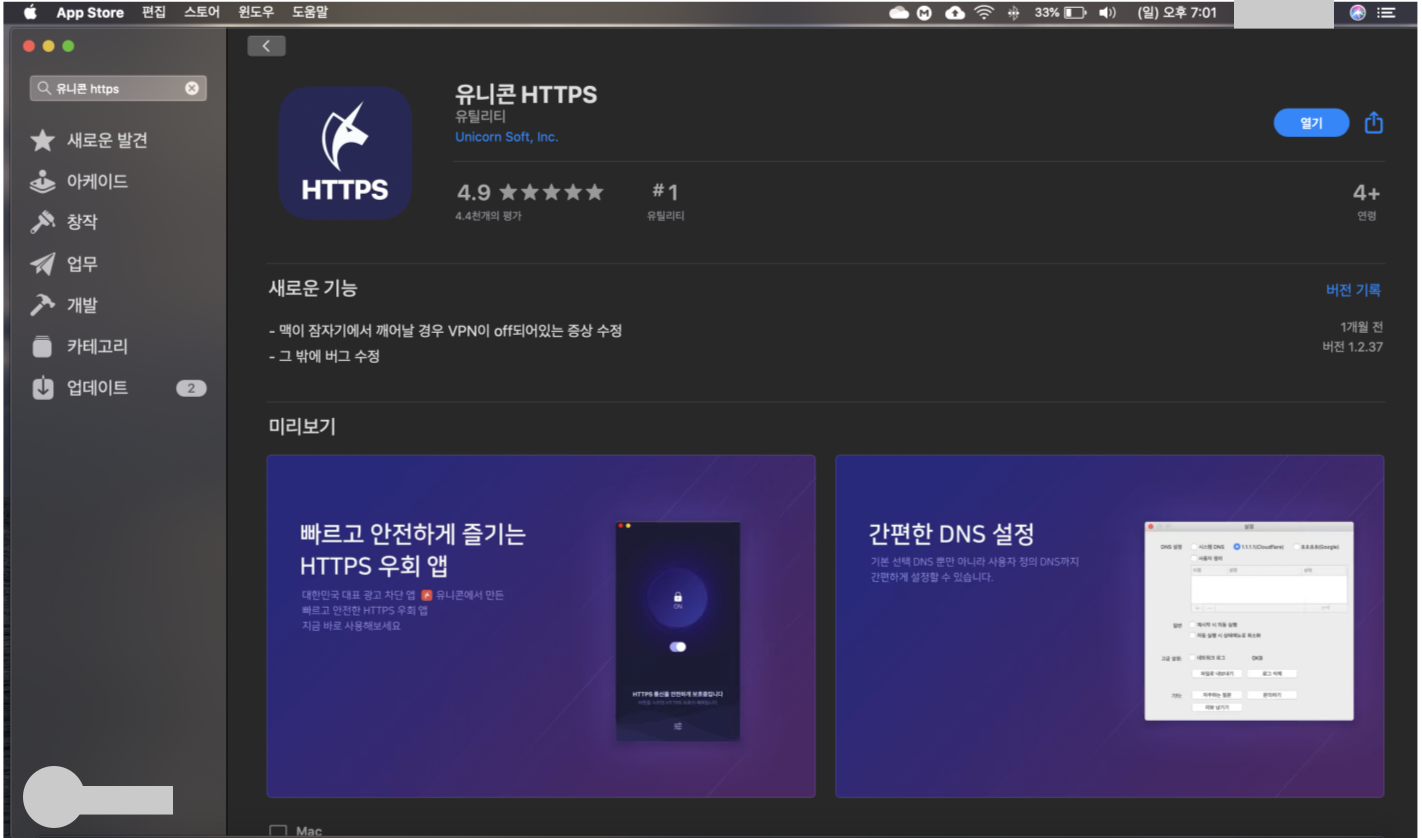Clear the search field with the x icon

tap(192, 88)
